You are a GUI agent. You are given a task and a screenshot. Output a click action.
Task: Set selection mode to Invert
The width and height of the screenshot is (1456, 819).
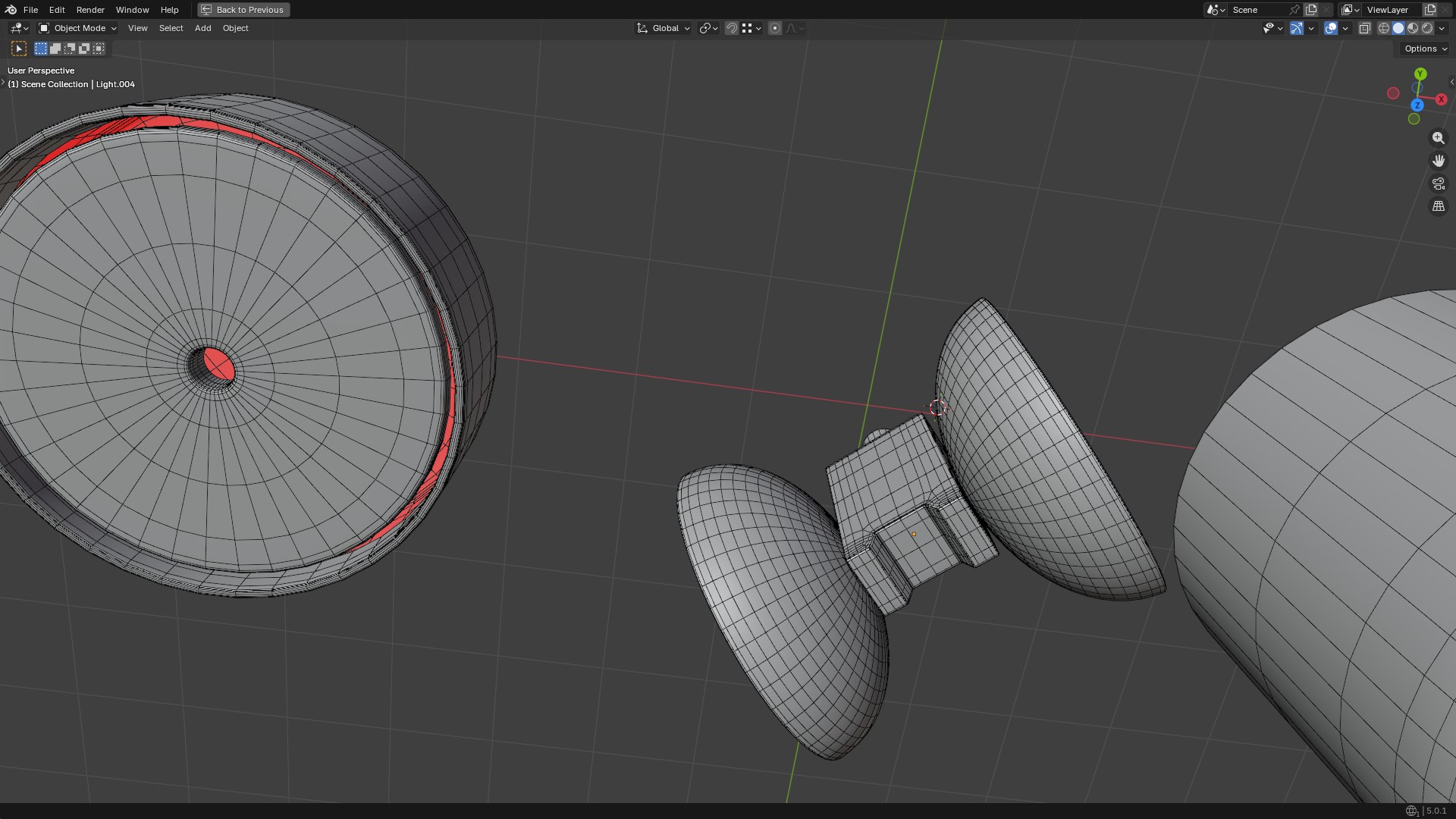84,49
